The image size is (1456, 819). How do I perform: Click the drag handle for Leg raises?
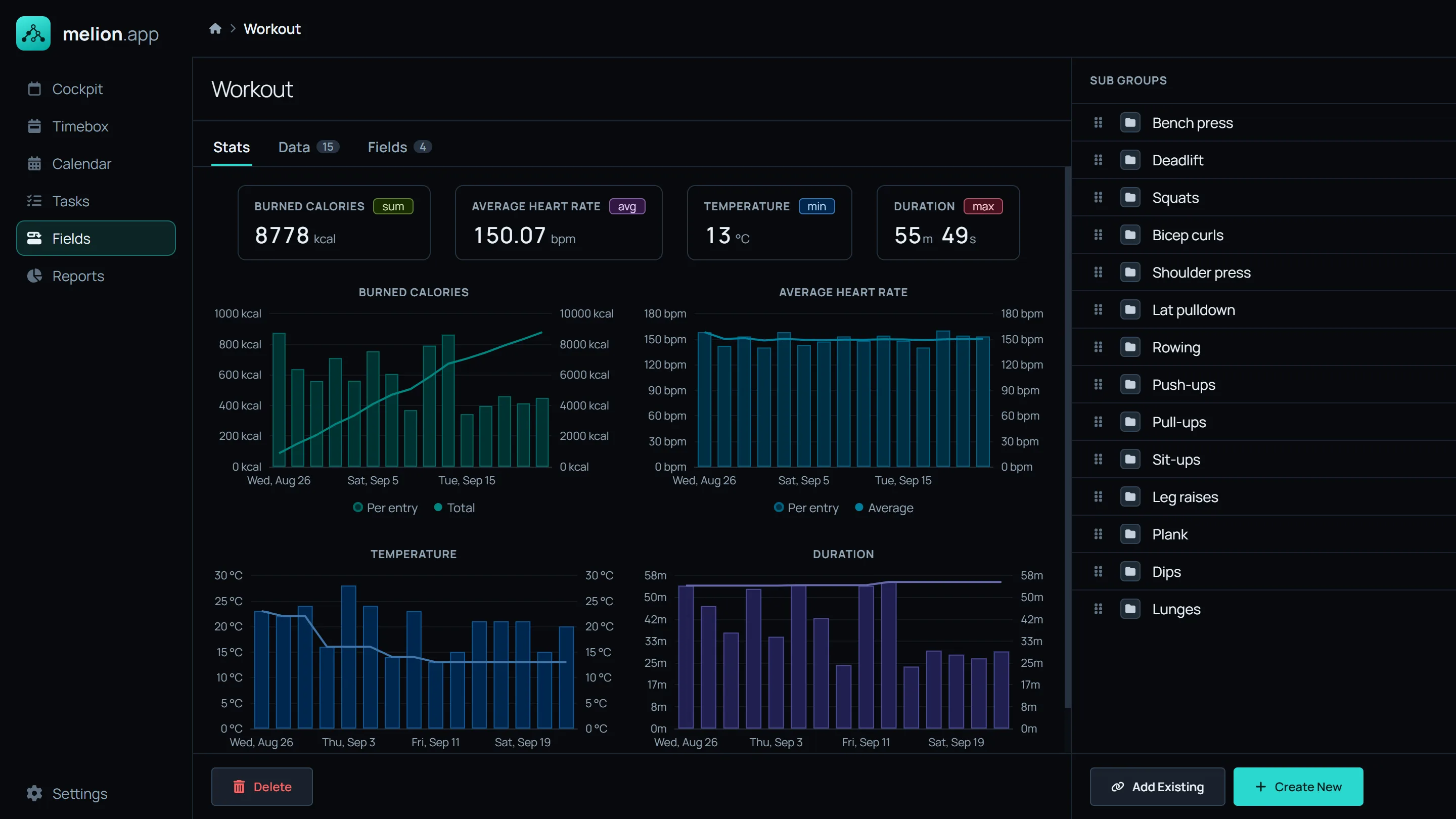tap(1098, 497)
